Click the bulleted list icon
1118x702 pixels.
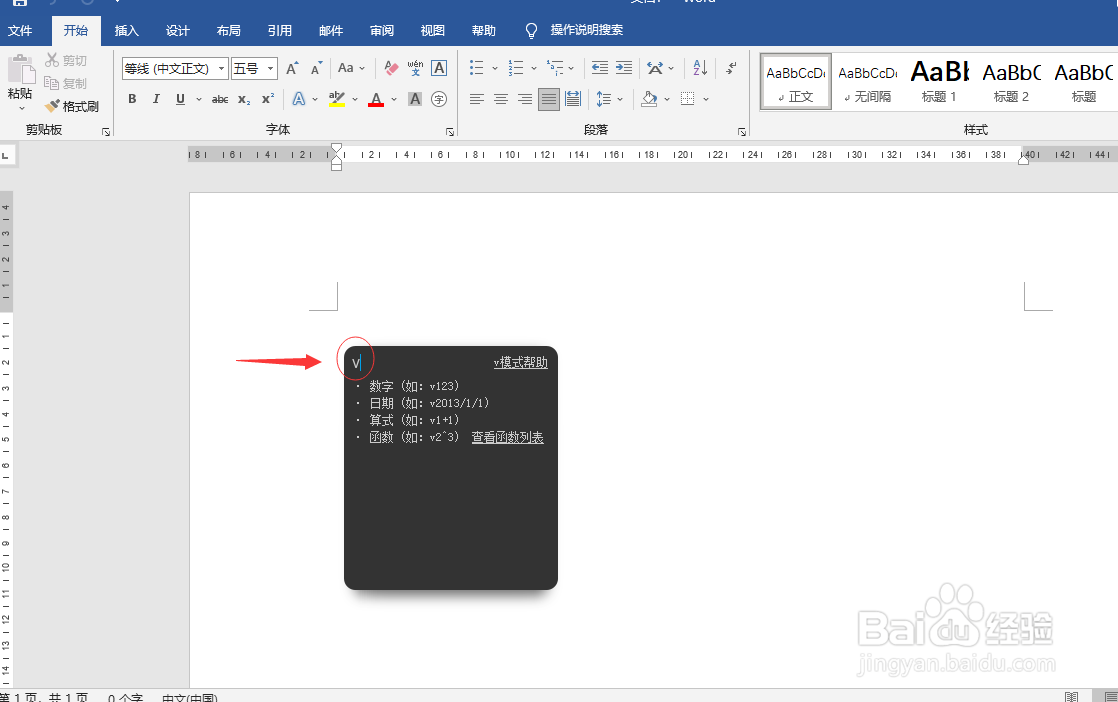pos(476,68)
